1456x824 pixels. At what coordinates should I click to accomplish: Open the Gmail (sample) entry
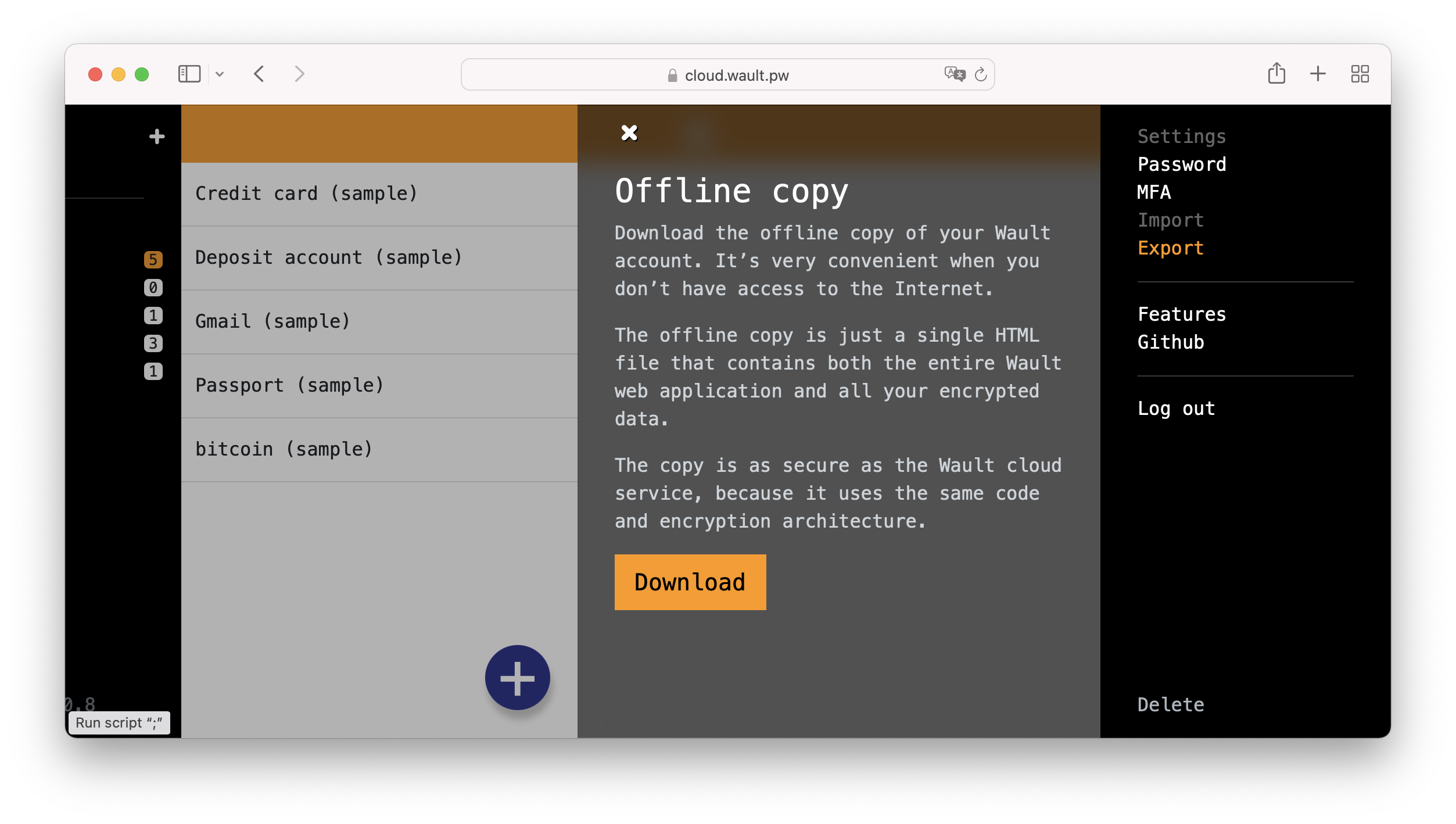(272, 321)
